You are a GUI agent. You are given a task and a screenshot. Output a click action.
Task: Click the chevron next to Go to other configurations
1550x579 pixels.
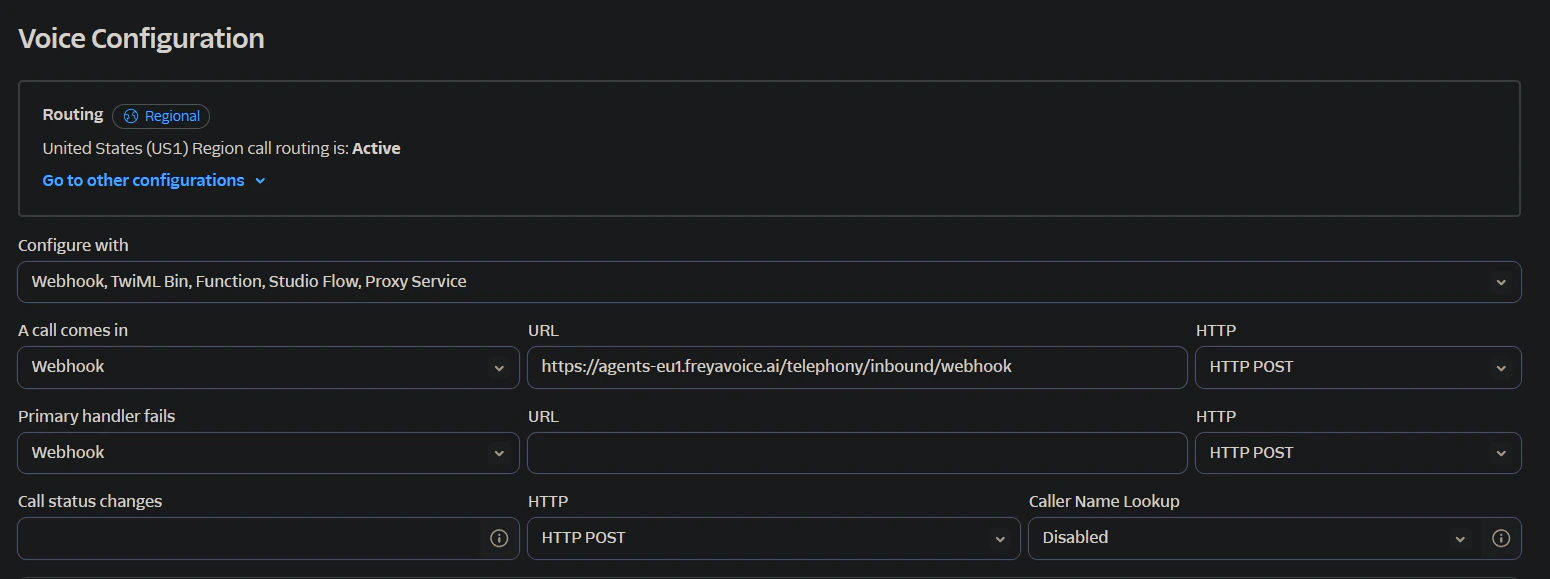pyautogui.click(x=260, y=181)
